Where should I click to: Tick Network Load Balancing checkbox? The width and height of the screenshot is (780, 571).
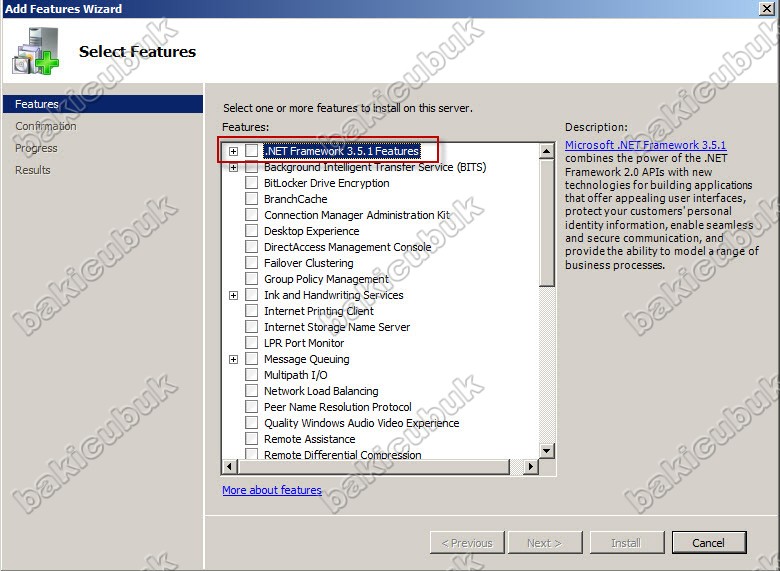tap(252, 390)
